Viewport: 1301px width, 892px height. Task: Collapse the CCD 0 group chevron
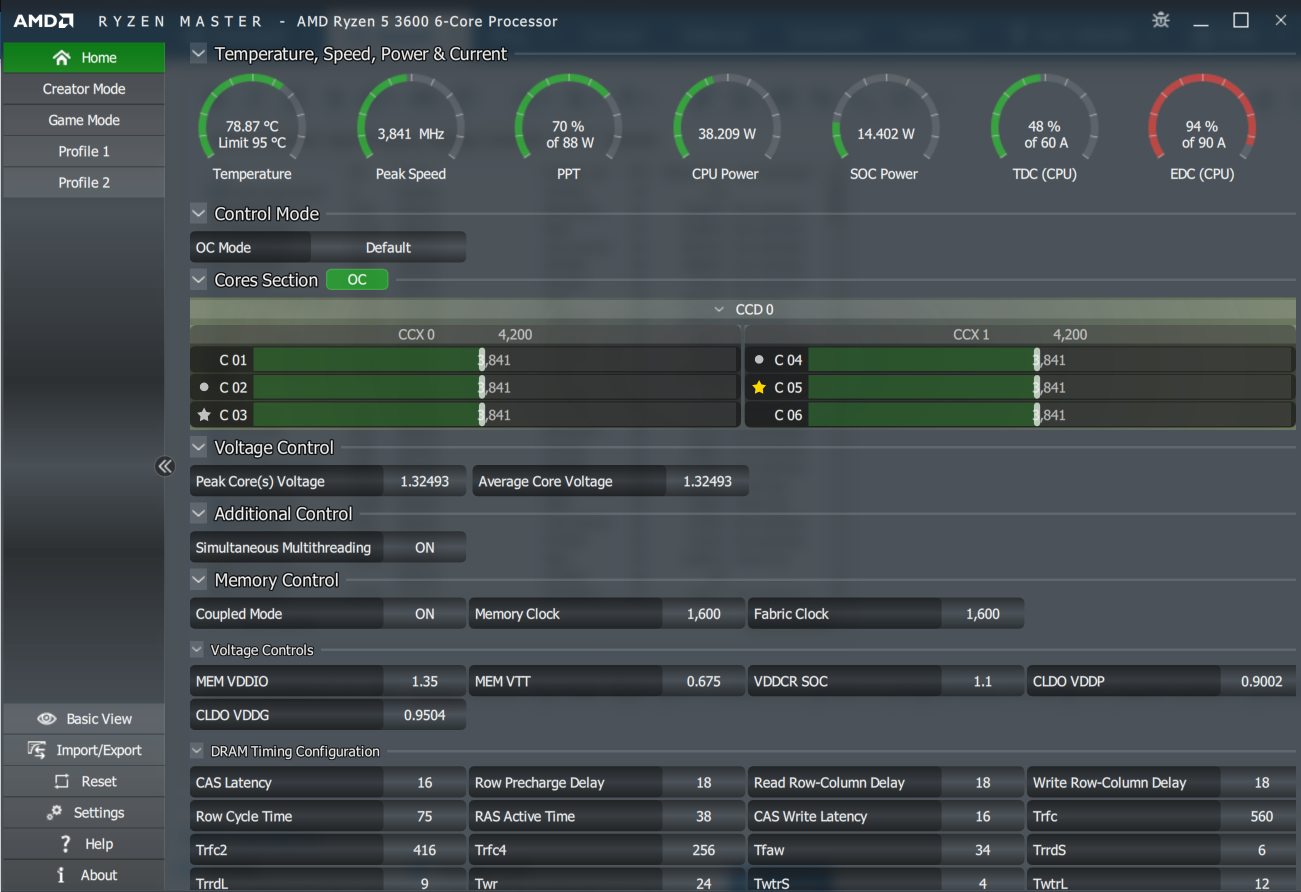tap(719, 310)
